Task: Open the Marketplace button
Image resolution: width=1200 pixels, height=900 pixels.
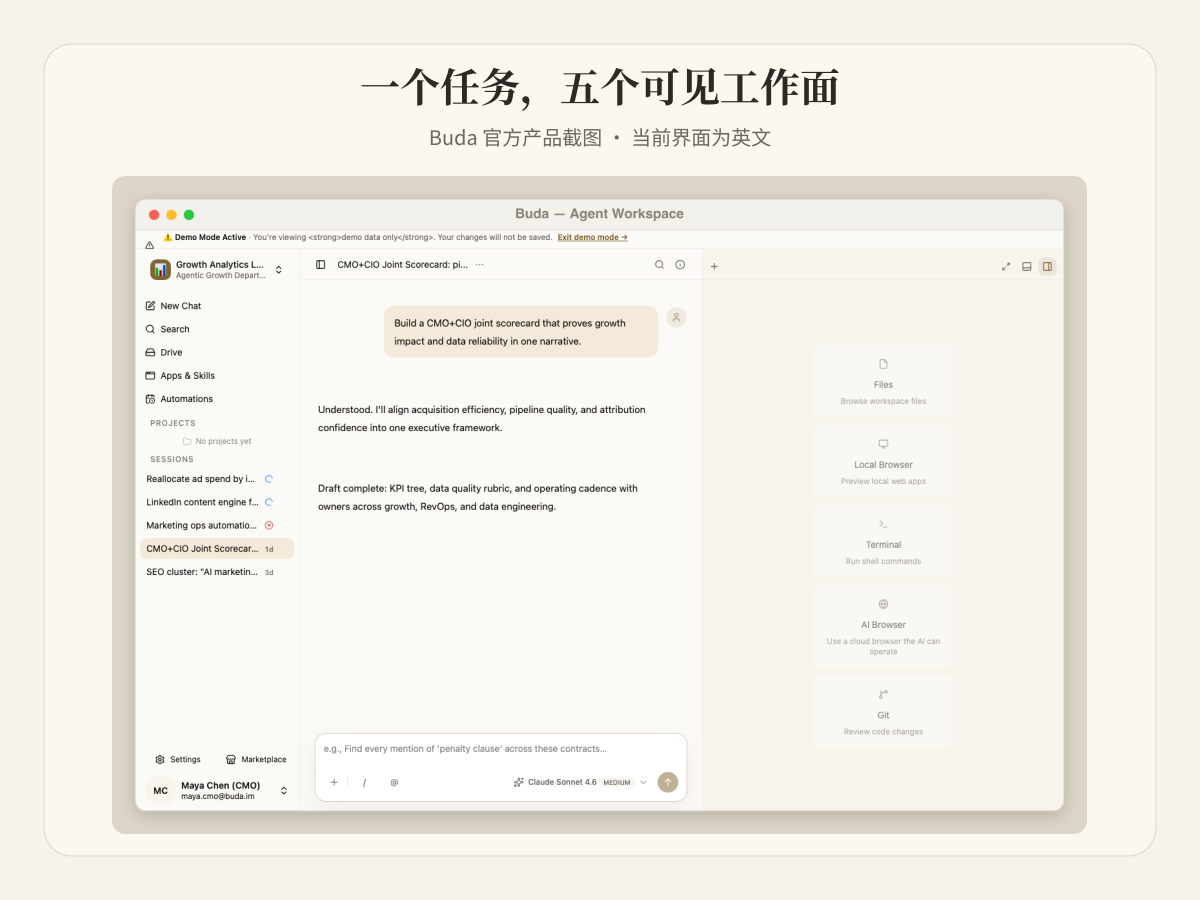Action: click(x=256, y=760)
